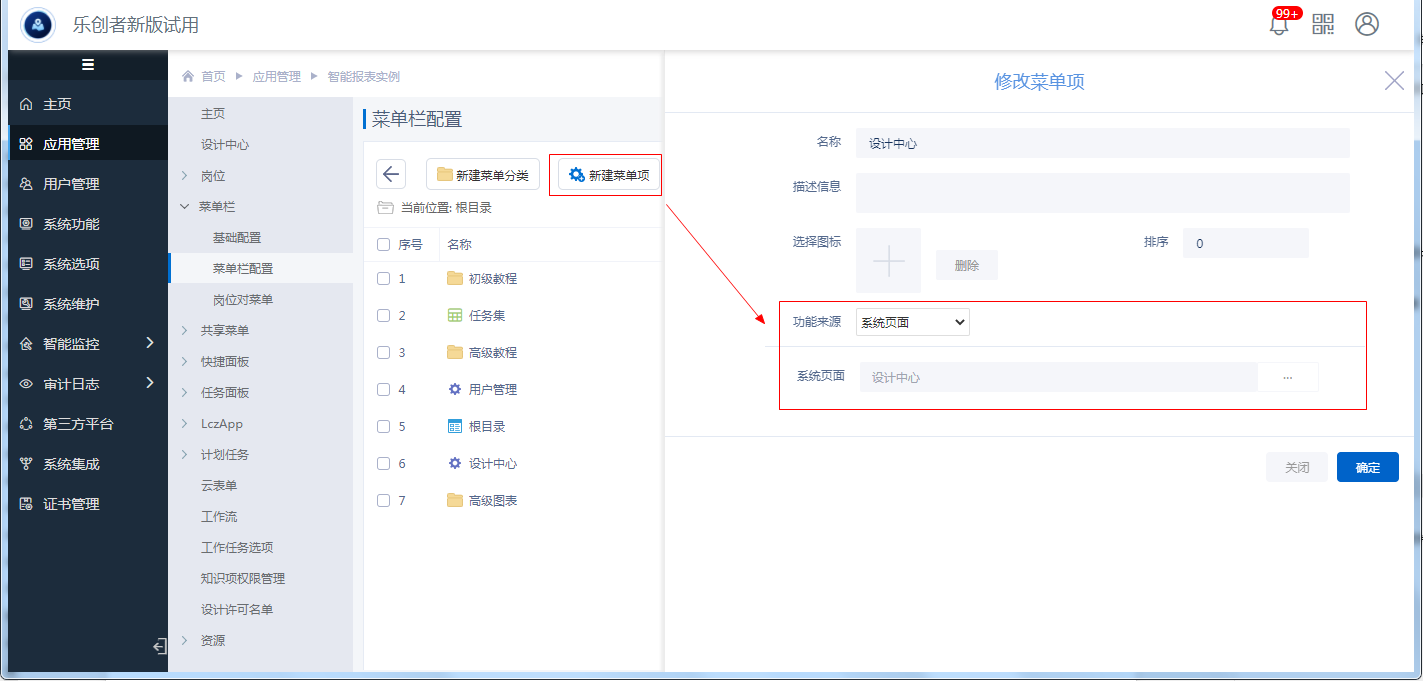Click the 新建菜单分类 button
Image resolution: width=1423 pixels, height=681 pixels.
(x=483, y=175)
